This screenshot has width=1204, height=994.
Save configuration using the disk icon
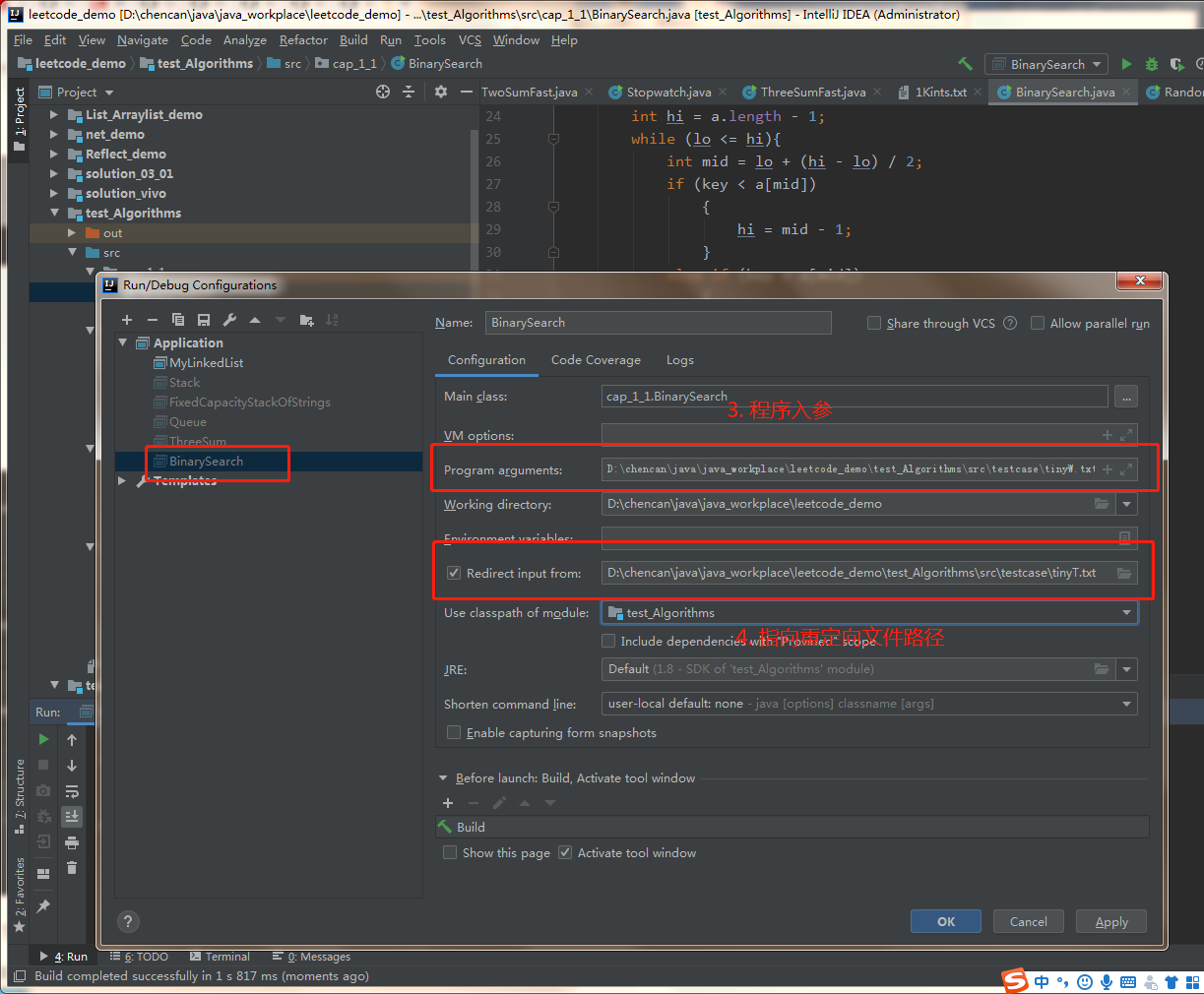click(x=204, y=320)
